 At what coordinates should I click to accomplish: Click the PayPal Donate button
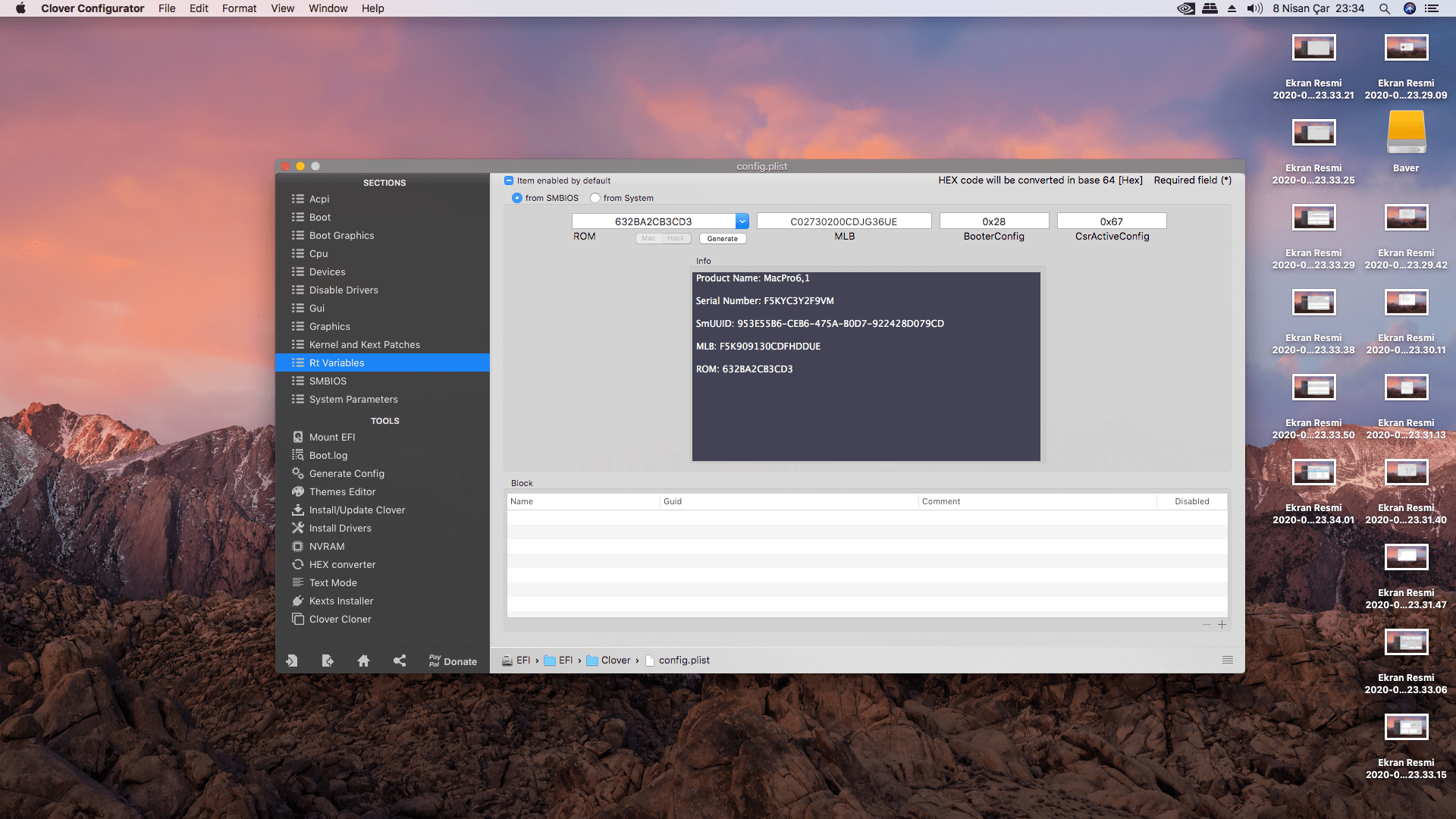[x=453, y=661]
